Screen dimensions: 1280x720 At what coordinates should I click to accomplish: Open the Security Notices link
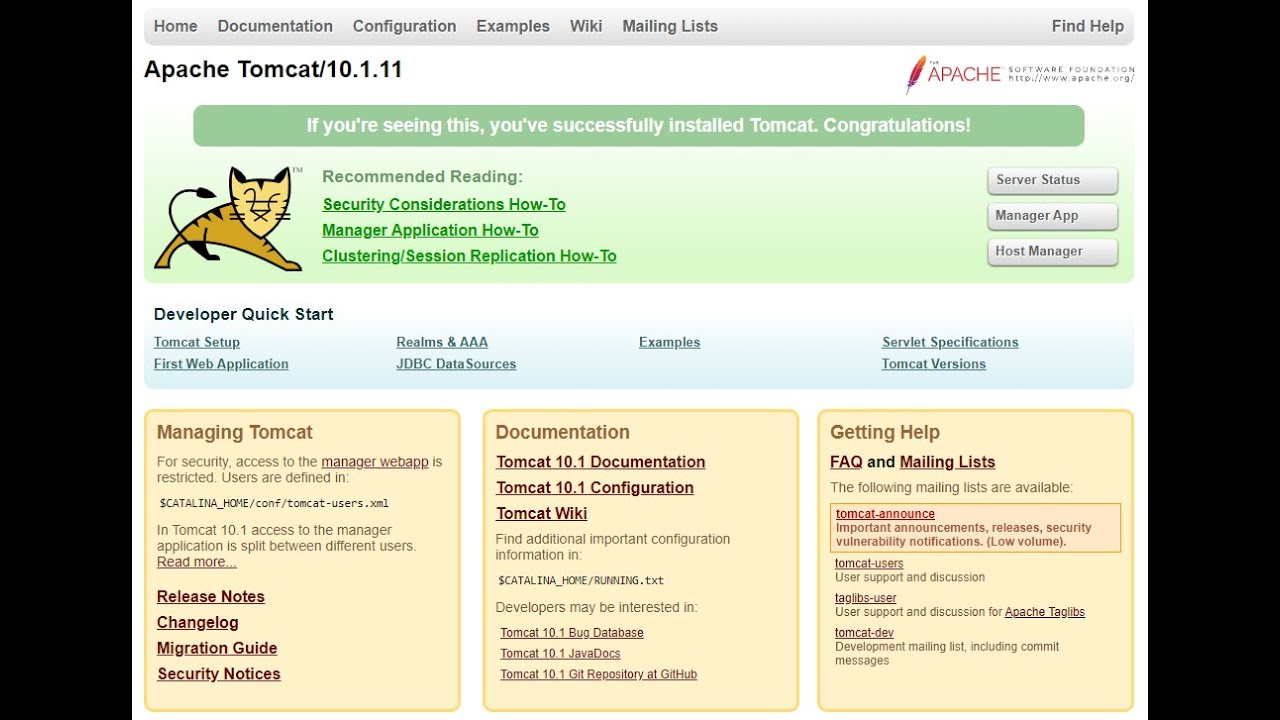(219, 674)
